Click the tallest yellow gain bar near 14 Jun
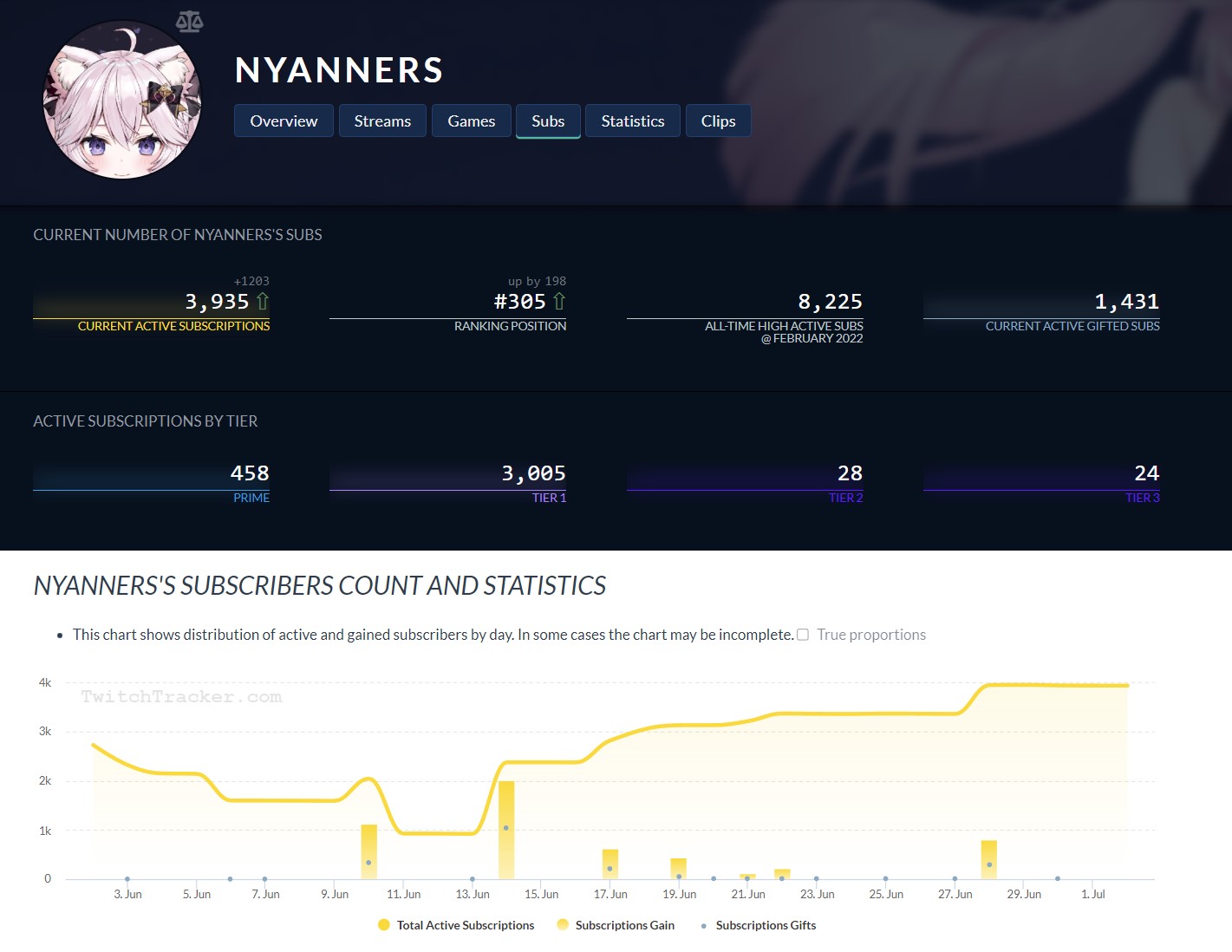 [506, 830]
